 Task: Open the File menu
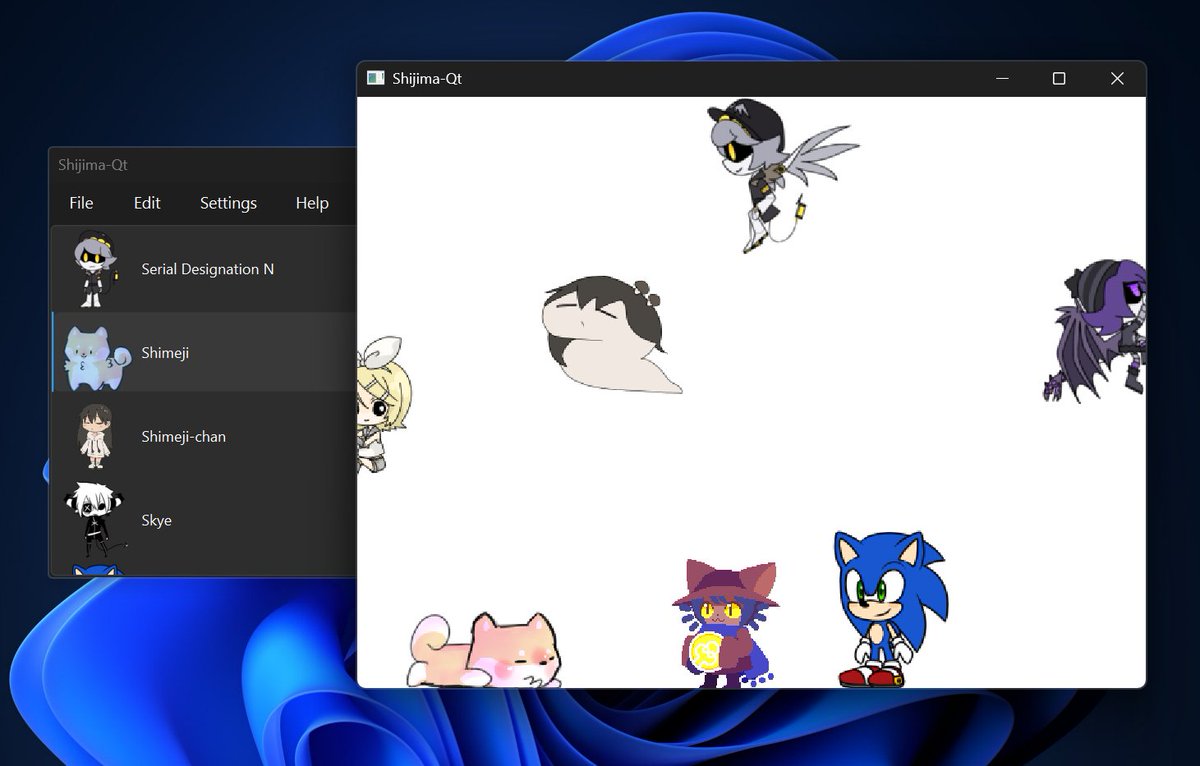[81, 203]
